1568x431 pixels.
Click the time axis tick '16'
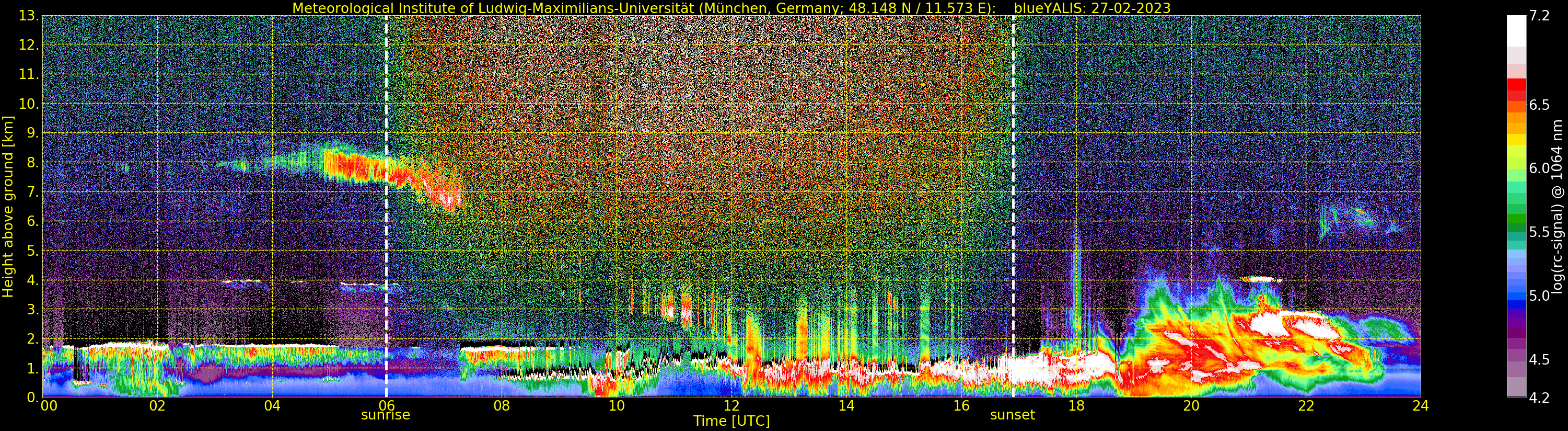click(961, 406)
